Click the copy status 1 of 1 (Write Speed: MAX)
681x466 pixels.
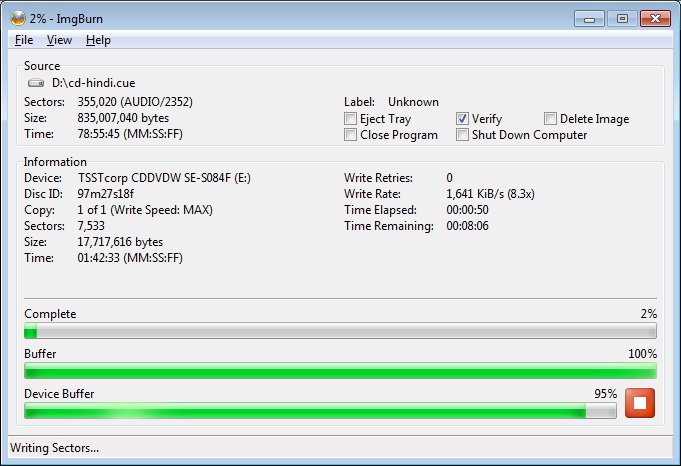point(145,210)
